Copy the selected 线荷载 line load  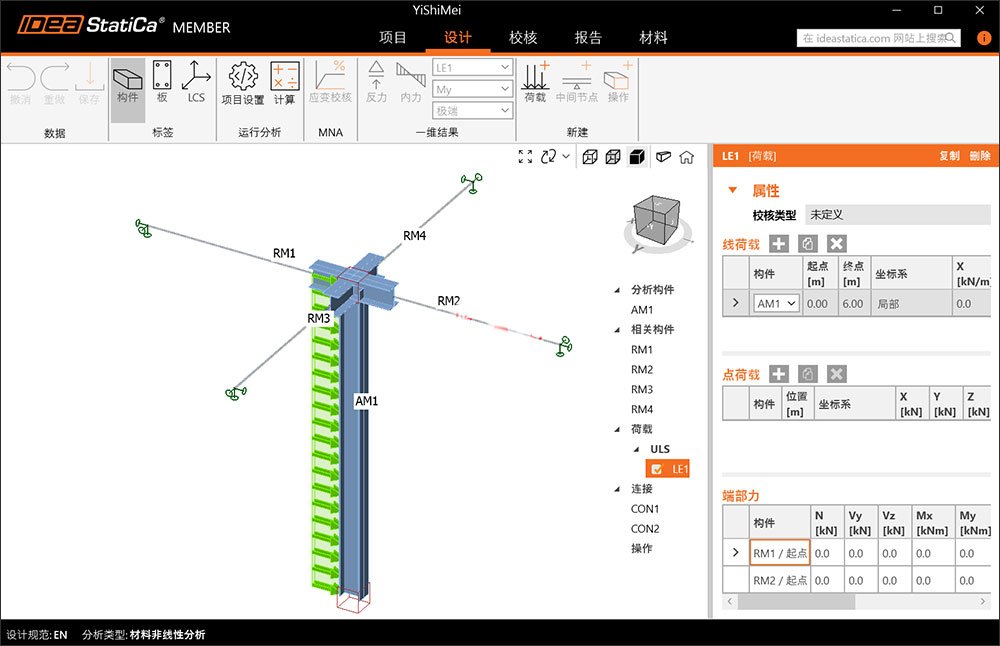tap(807, 244)
